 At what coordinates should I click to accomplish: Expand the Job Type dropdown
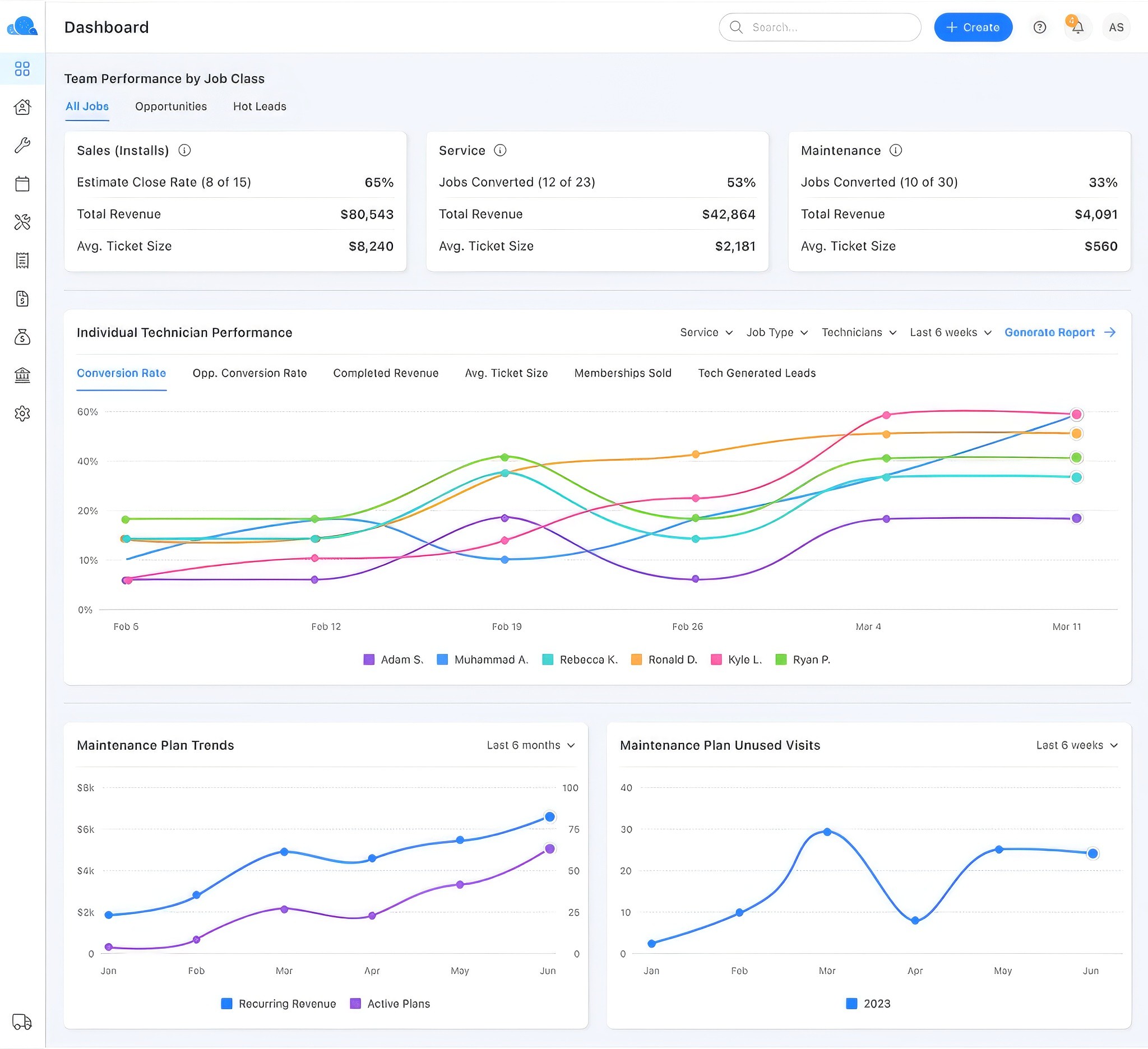coord(777,332)
